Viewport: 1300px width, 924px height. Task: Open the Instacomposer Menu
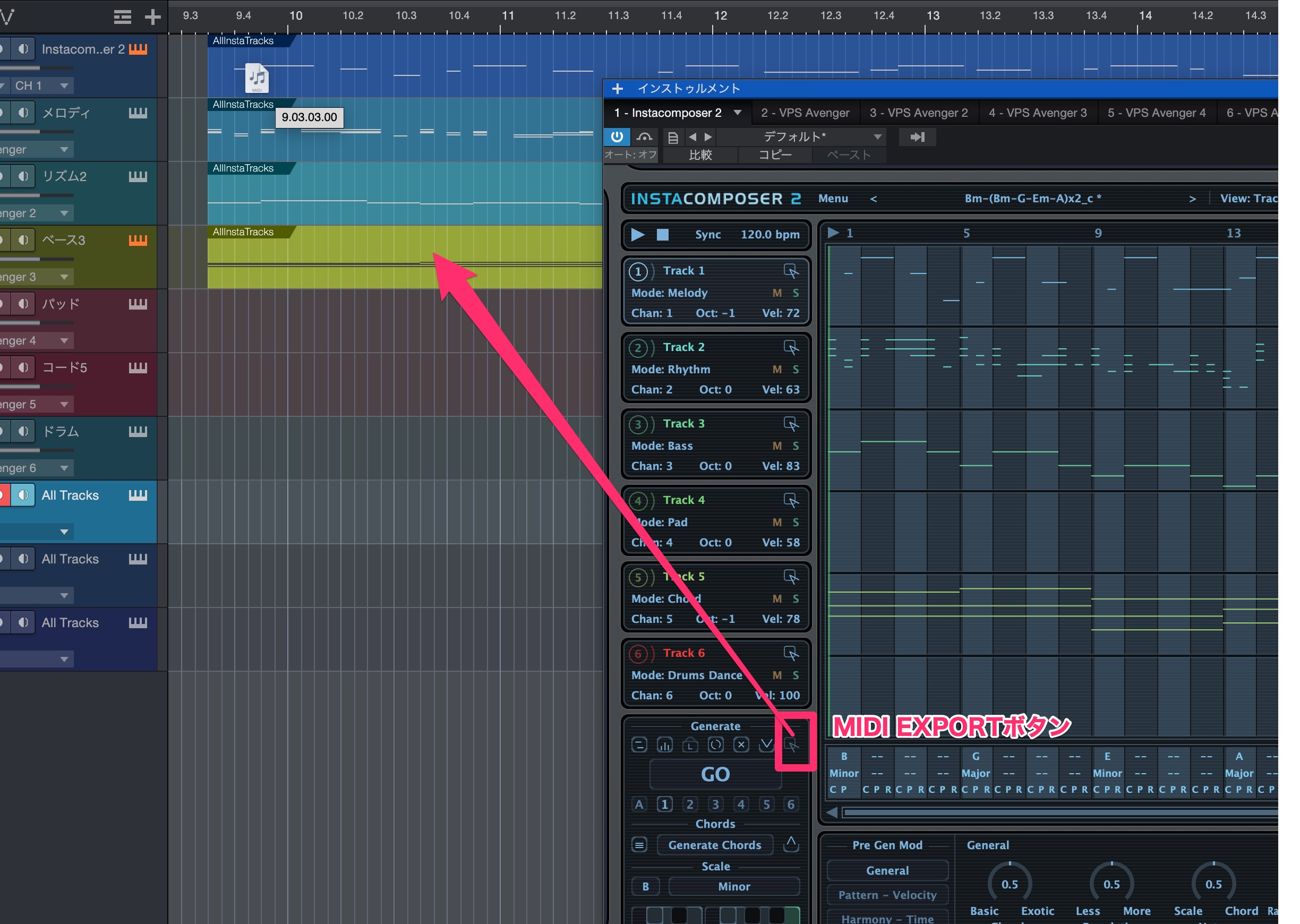tap(833, 199)
